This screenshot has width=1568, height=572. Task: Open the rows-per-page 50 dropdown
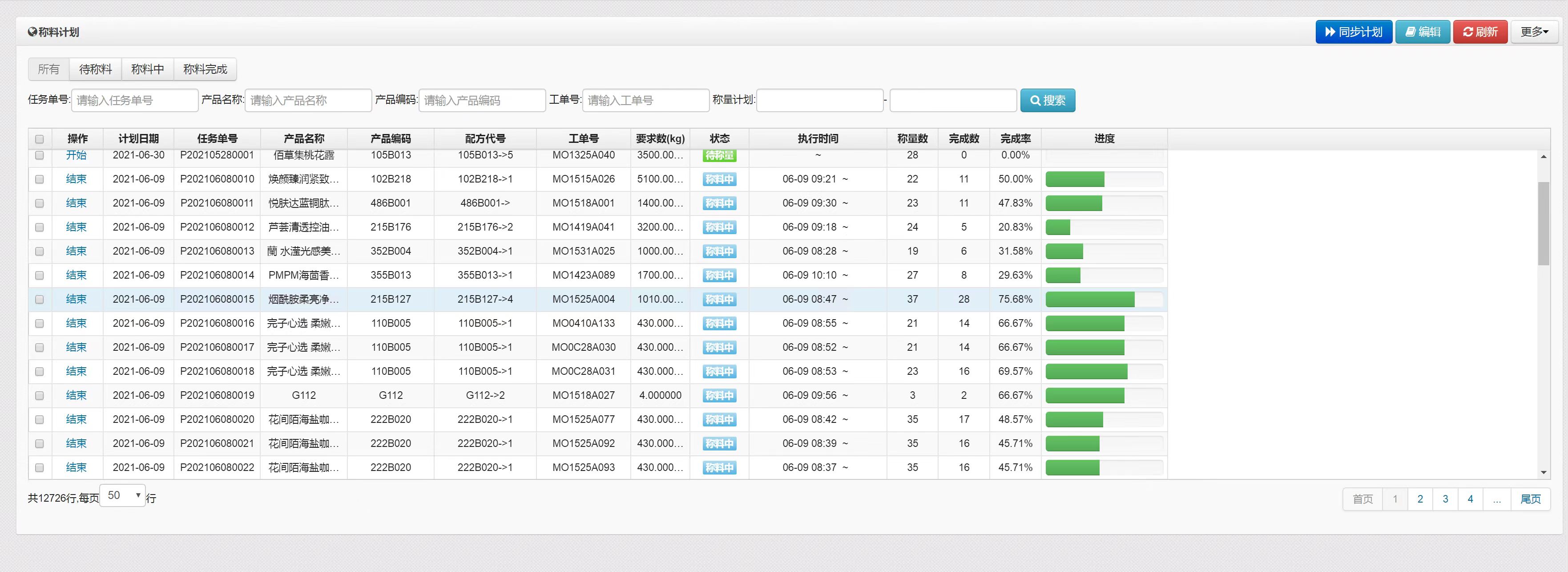122,495
